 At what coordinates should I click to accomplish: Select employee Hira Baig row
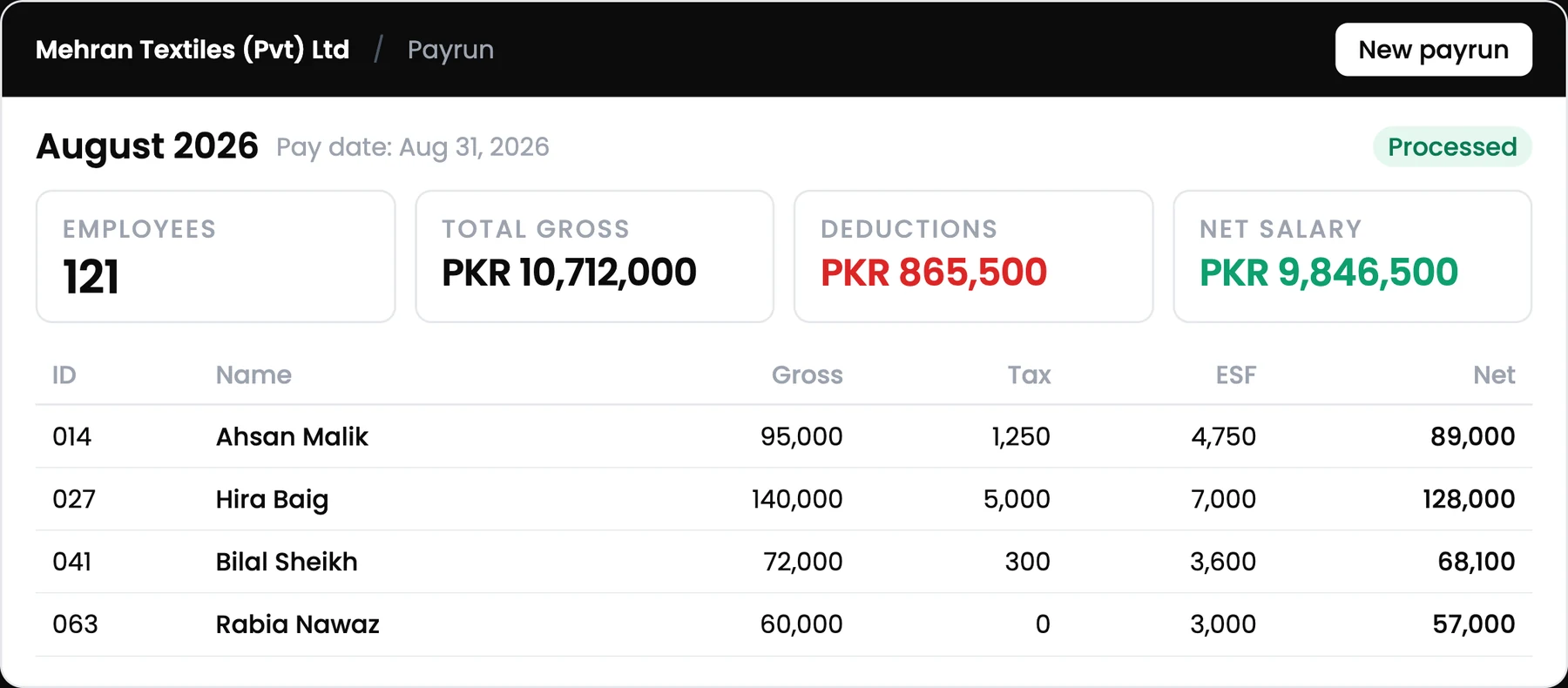[784, 499]
